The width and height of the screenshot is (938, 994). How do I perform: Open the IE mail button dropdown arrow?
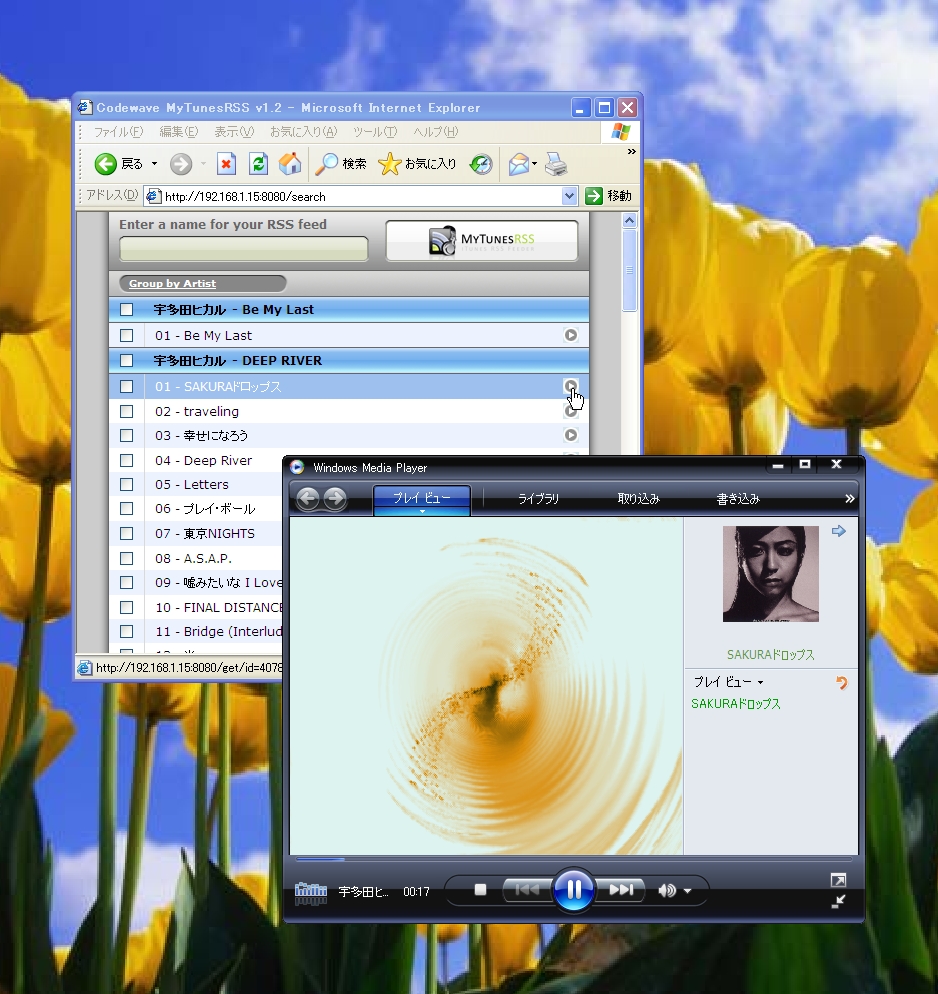click(534, 164)
